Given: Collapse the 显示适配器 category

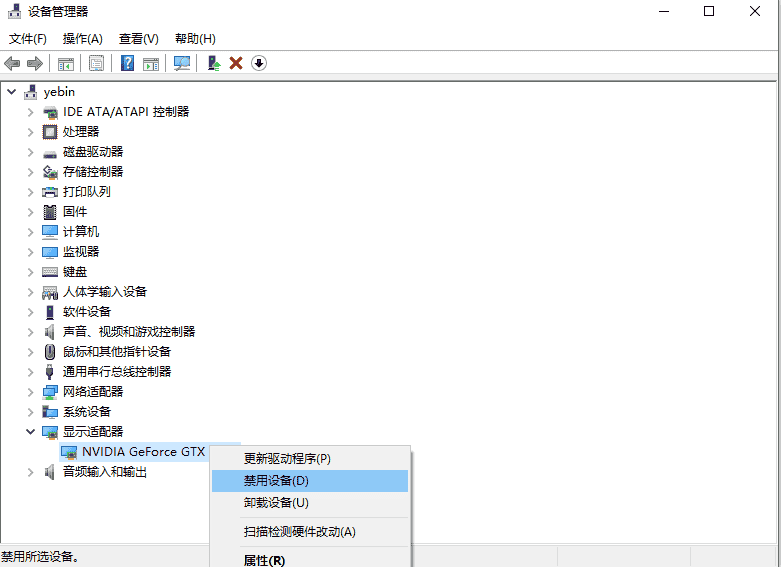Looking at the screenshot, I should (30, 432).
